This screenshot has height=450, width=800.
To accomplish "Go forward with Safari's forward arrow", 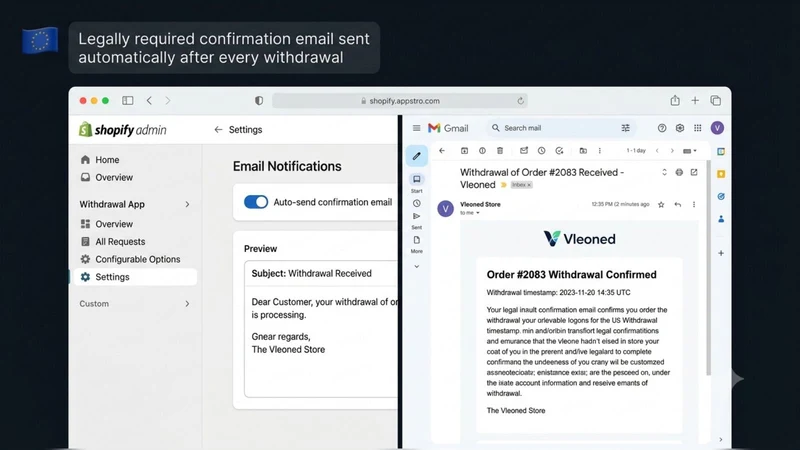I will 168,101.
